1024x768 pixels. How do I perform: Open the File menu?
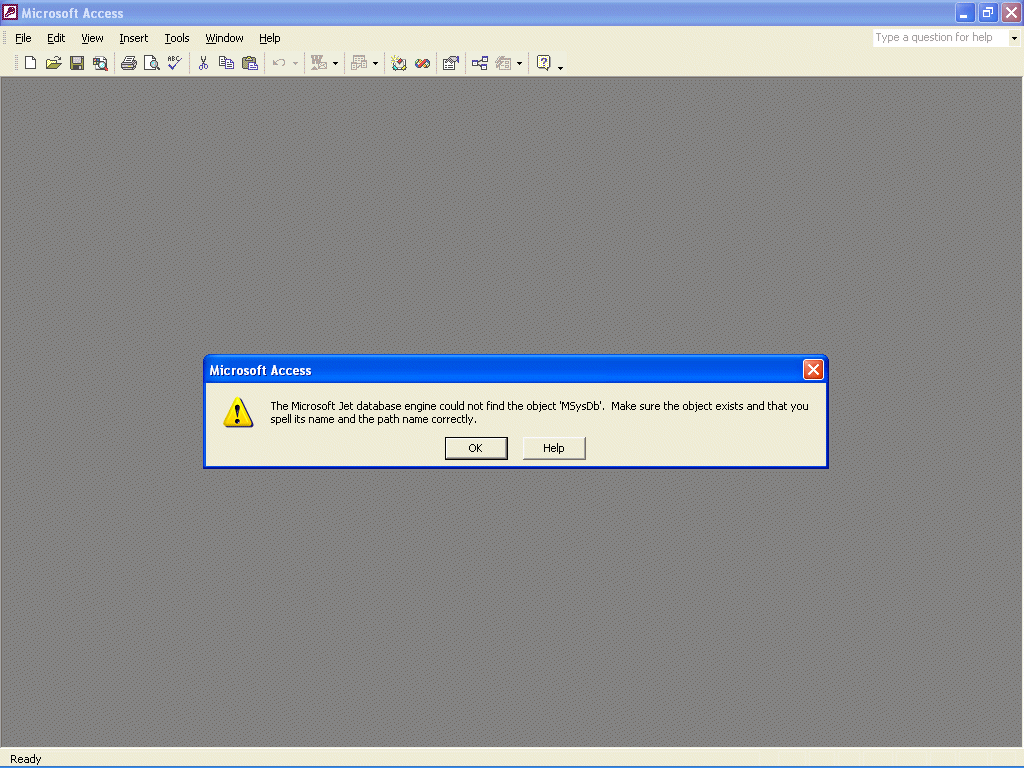(x=23, y=38)
